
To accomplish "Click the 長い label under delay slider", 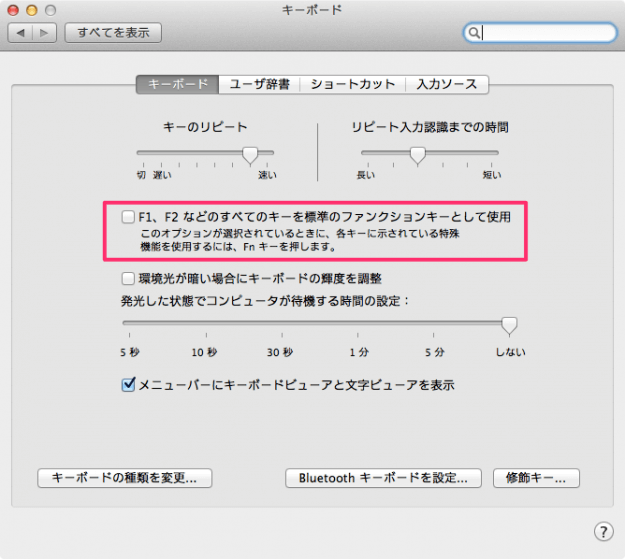I will coord(366,175).
